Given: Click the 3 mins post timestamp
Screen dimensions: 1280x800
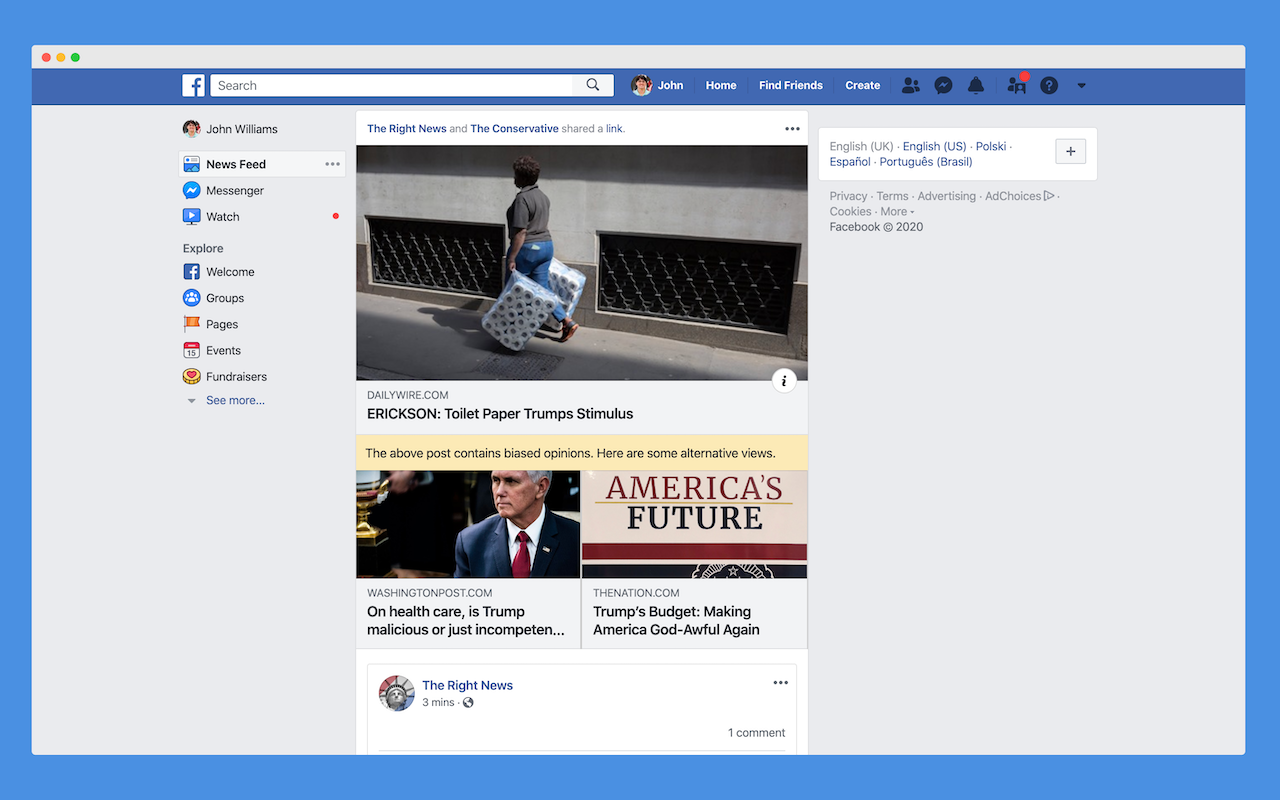Looking at the screenshot, I should 438,703.
